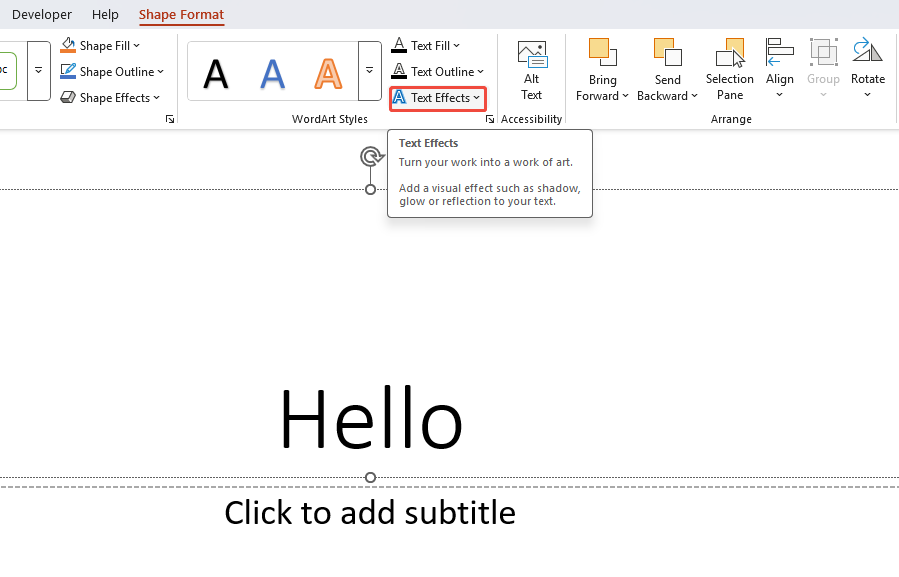Screen dimensions: 899x577
Task: Switch to the Developer tab
Action: coord(42,14)
